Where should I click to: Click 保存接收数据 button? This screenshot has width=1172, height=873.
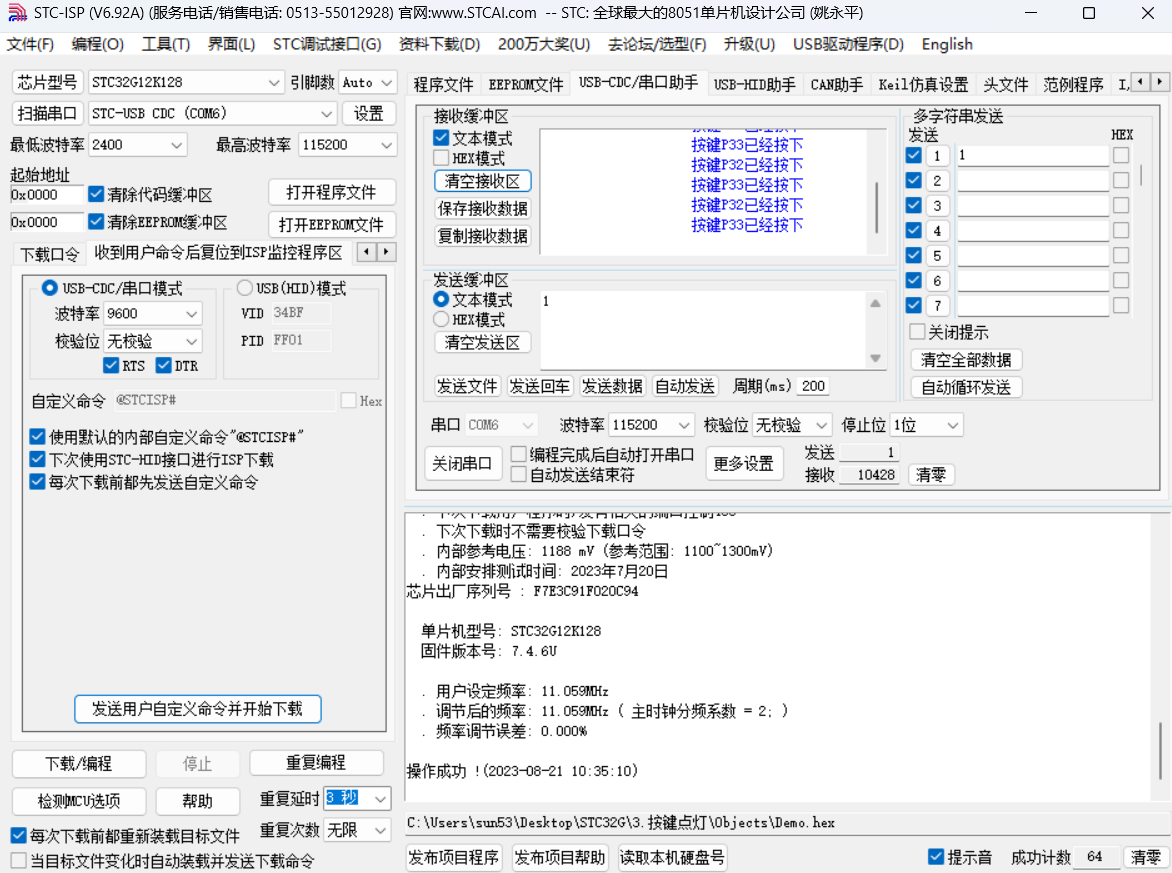pos(482,209)
